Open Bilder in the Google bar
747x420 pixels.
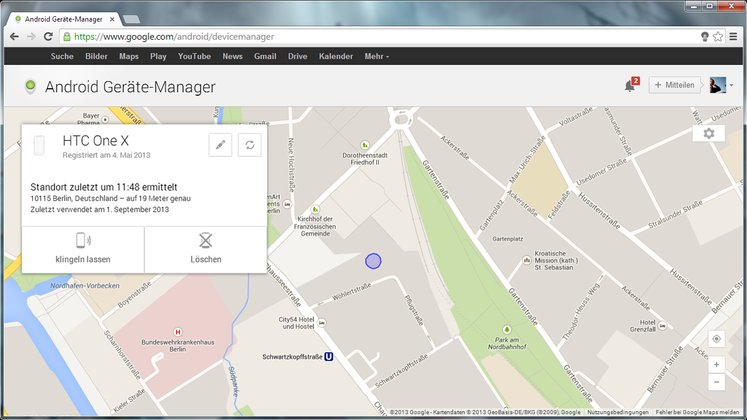[x=96, y=56]
